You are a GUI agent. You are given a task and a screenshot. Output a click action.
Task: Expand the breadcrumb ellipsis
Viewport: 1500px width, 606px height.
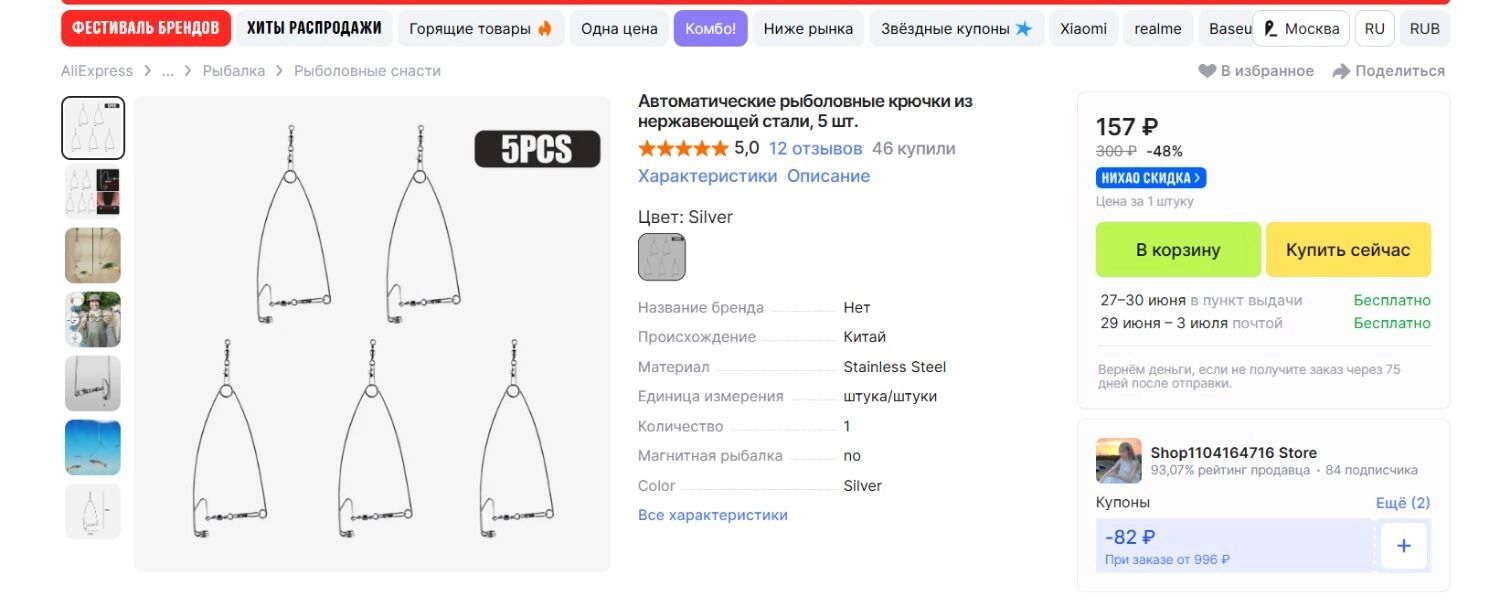[168, 71]
